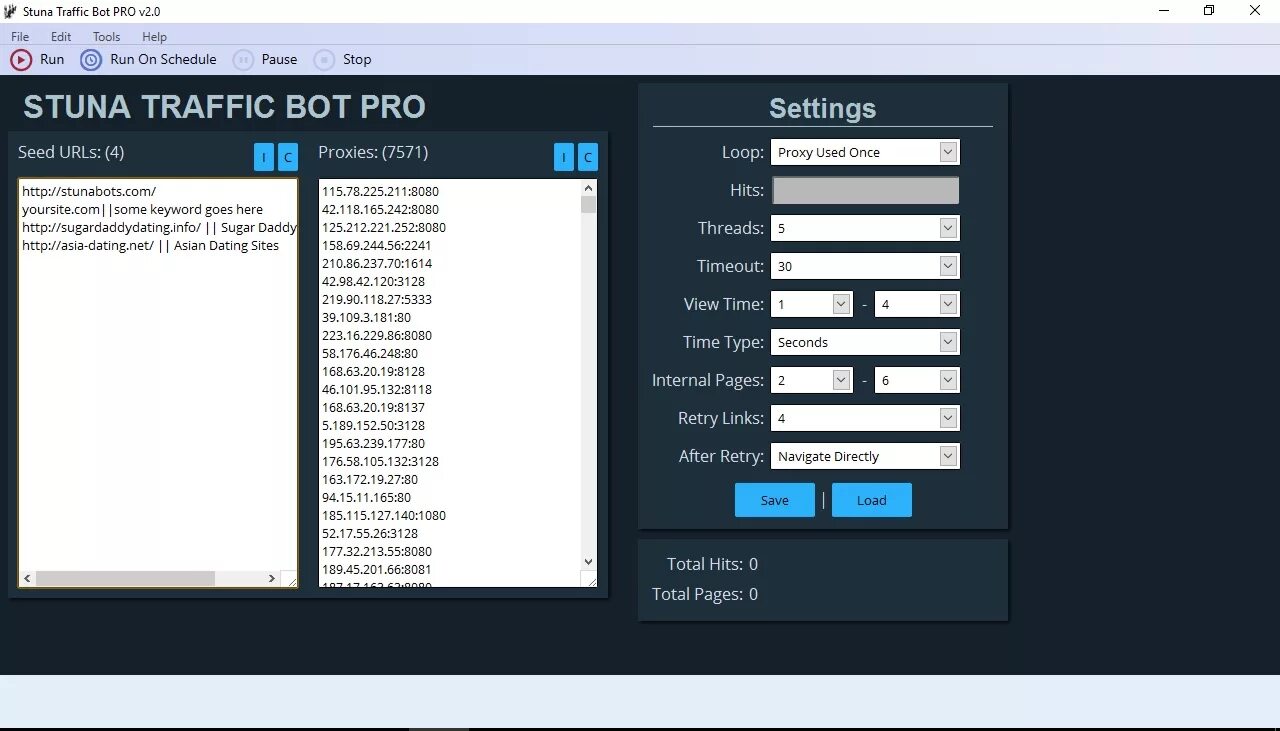Click the Run play icon
The image size is (1280, 731).
click(x=20, y=60)
